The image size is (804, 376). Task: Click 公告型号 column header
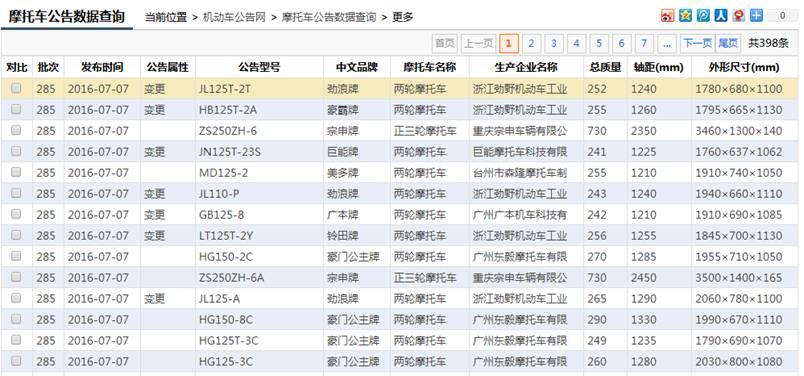(259, 67)
